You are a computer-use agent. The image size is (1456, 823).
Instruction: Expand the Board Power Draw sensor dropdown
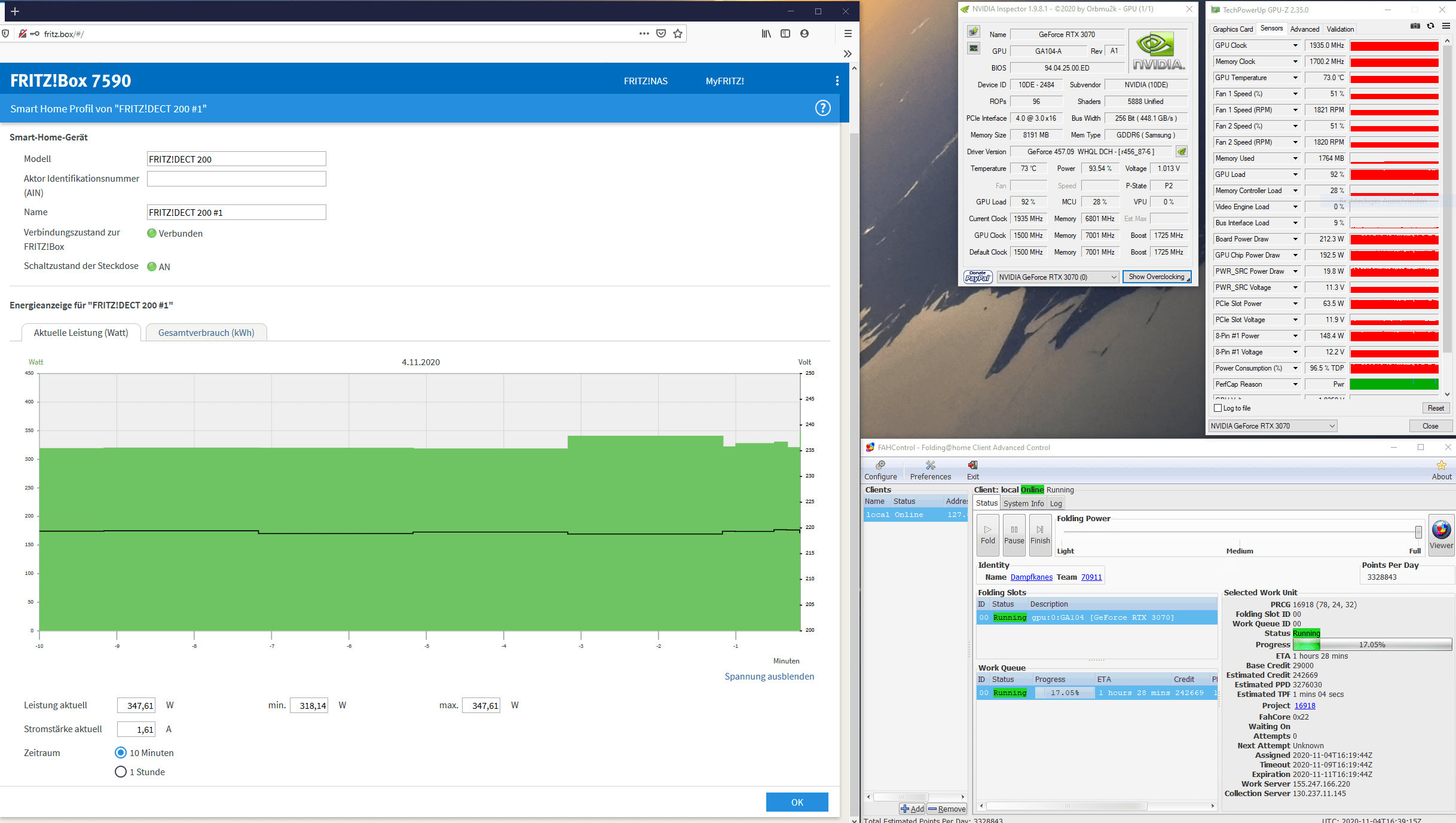click(1295, 239)
